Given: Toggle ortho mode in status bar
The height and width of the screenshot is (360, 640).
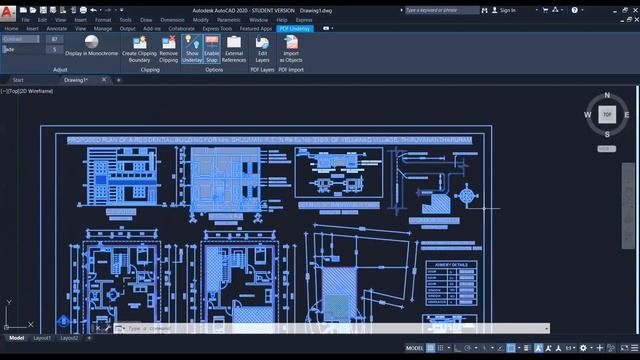Looking at the screenshot, I should (458, 348).
